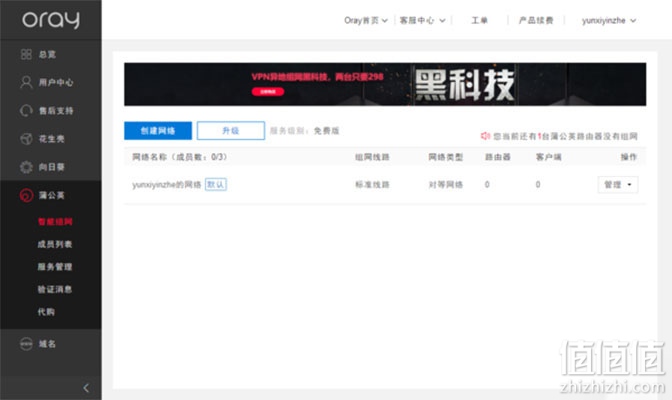Click the 网络名称 column header
Viewport: 672px width, 400px height.
(180, 157)
